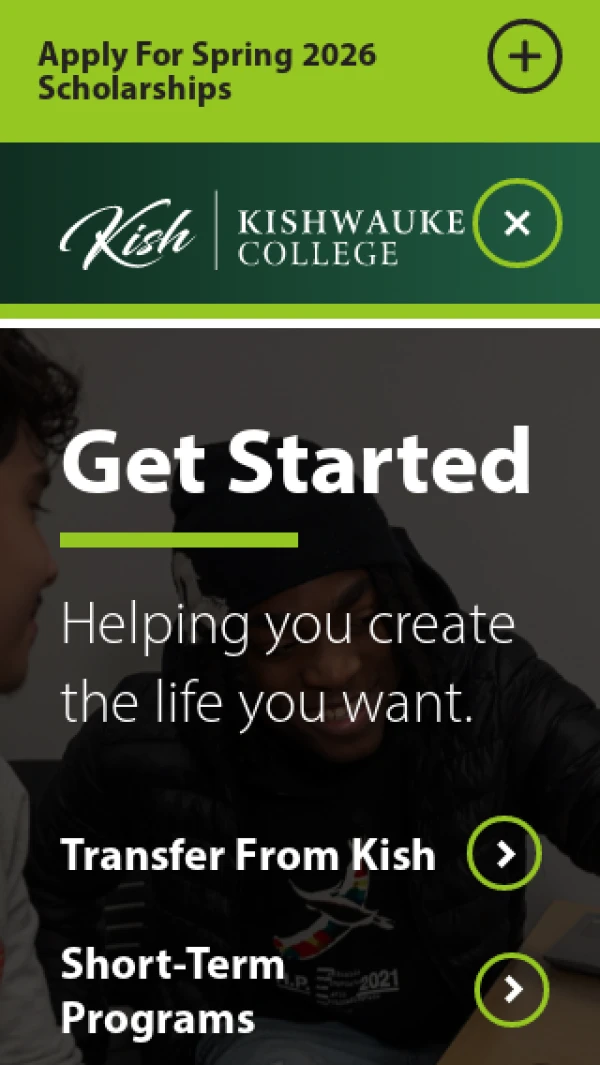Image resolution: width=600 pixels, height=1065 pixels.
Task: Click the vertical divider in the college logo
Action: click(217, 230)
